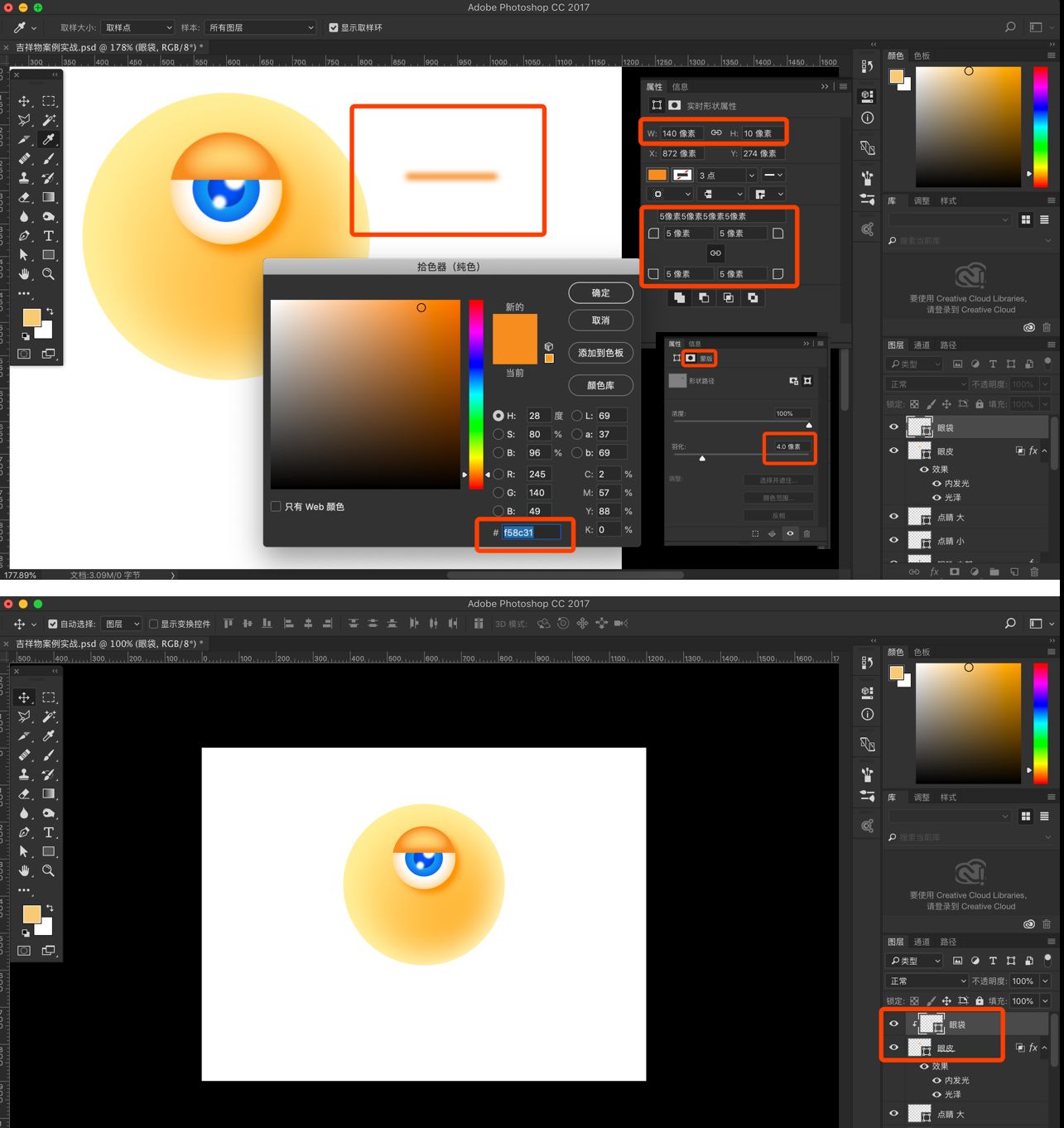Open the 样本 dropdown showing 所有图层

261,27
